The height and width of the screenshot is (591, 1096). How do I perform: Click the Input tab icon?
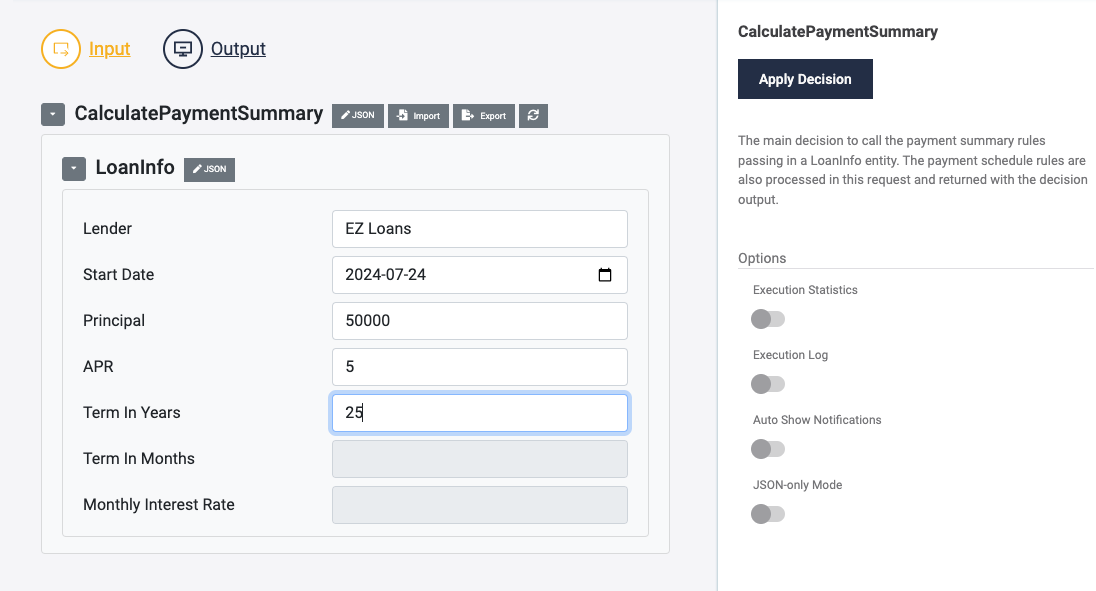tap(61, 49)
